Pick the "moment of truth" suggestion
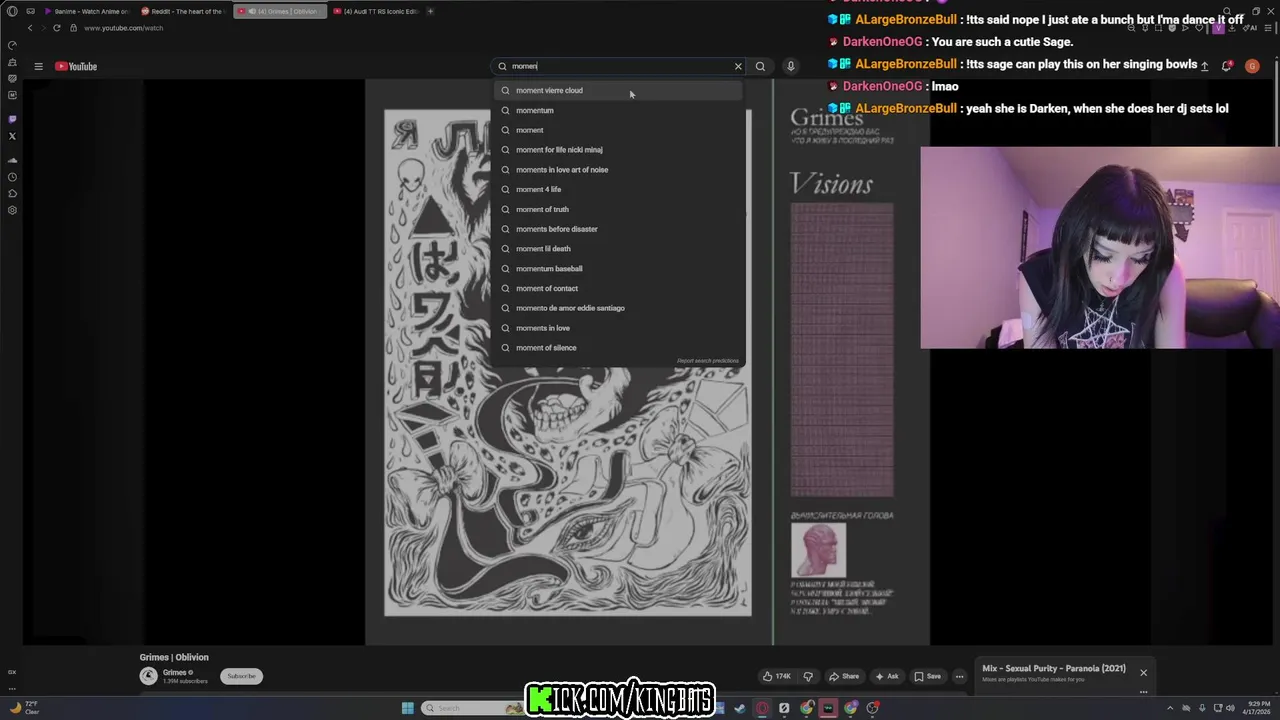 618,209
